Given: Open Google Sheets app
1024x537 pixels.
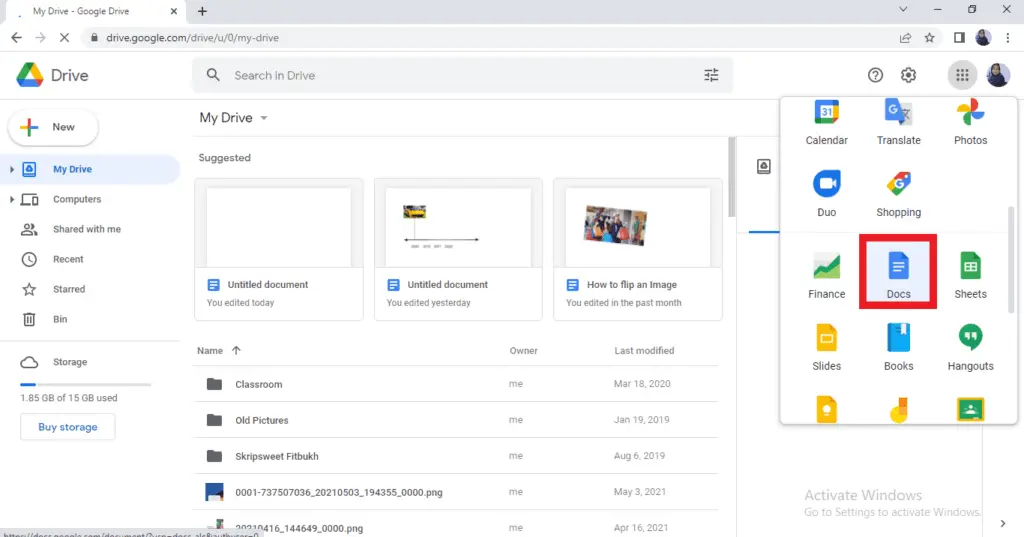Looking at the screenshot, I should point(970,275).
